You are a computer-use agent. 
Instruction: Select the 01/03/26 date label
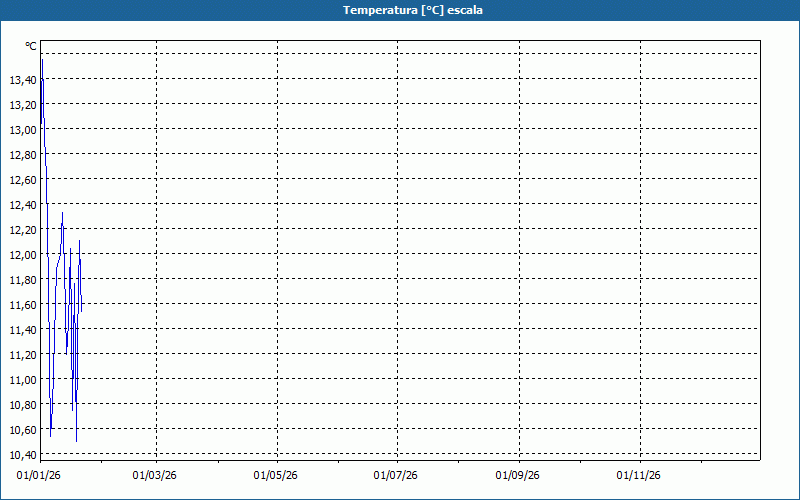[x=155, y=476]
